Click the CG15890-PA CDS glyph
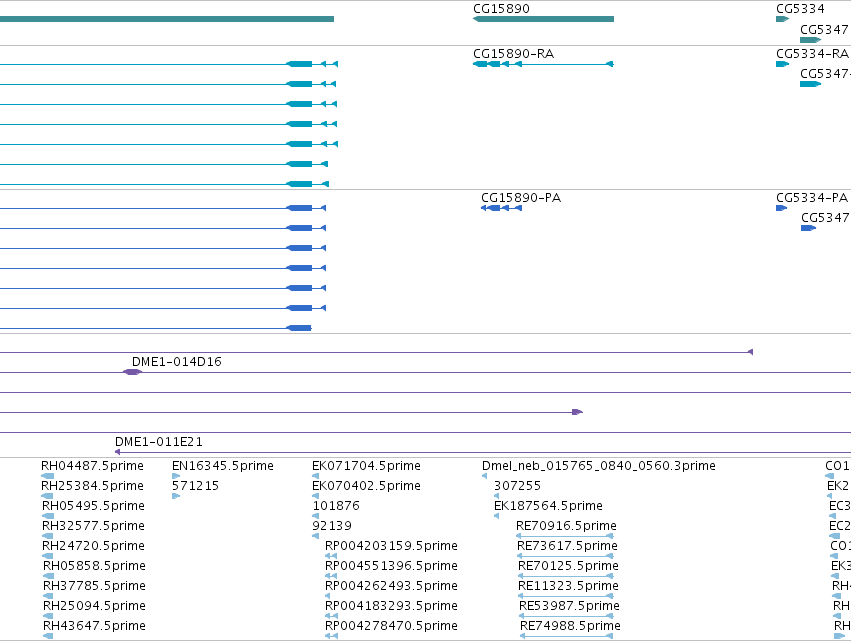The height and width of the screenshot is (641, 851). [x=501, y=208]
